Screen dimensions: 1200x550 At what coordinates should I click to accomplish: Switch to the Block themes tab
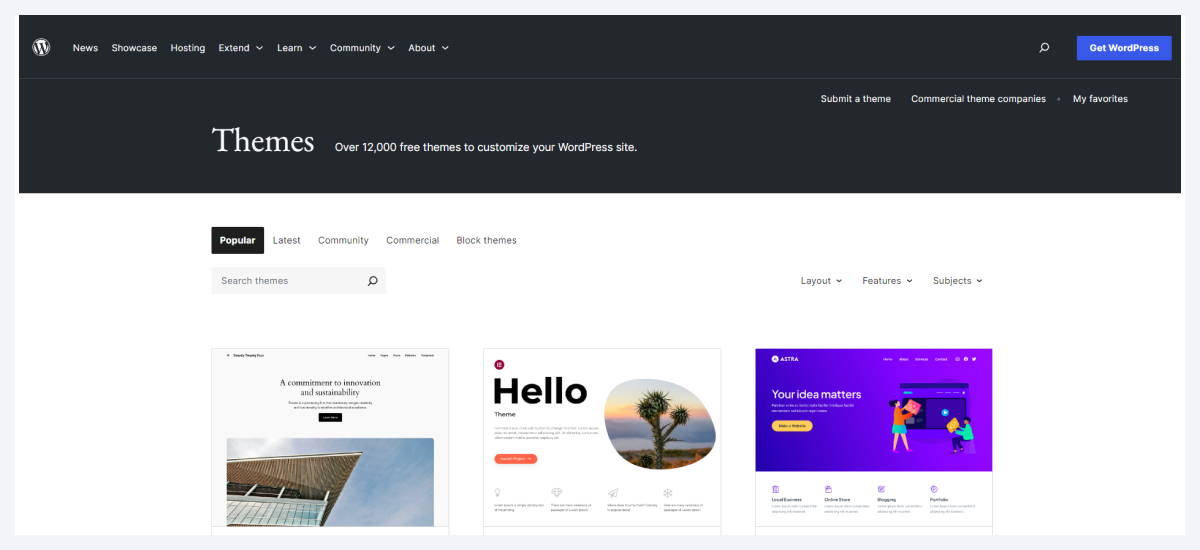[487, 240]
